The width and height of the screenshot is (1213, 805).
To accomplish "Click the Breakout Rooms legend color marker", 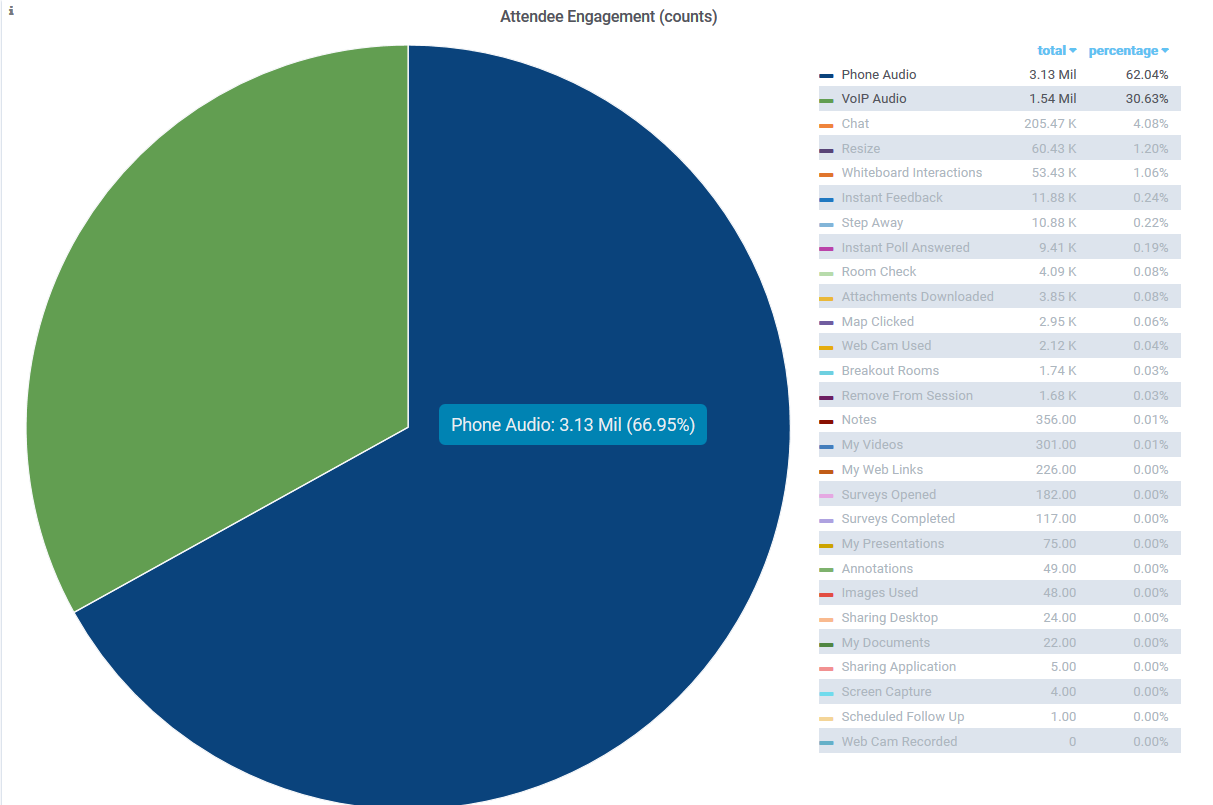I will click(x=826, y=372).
